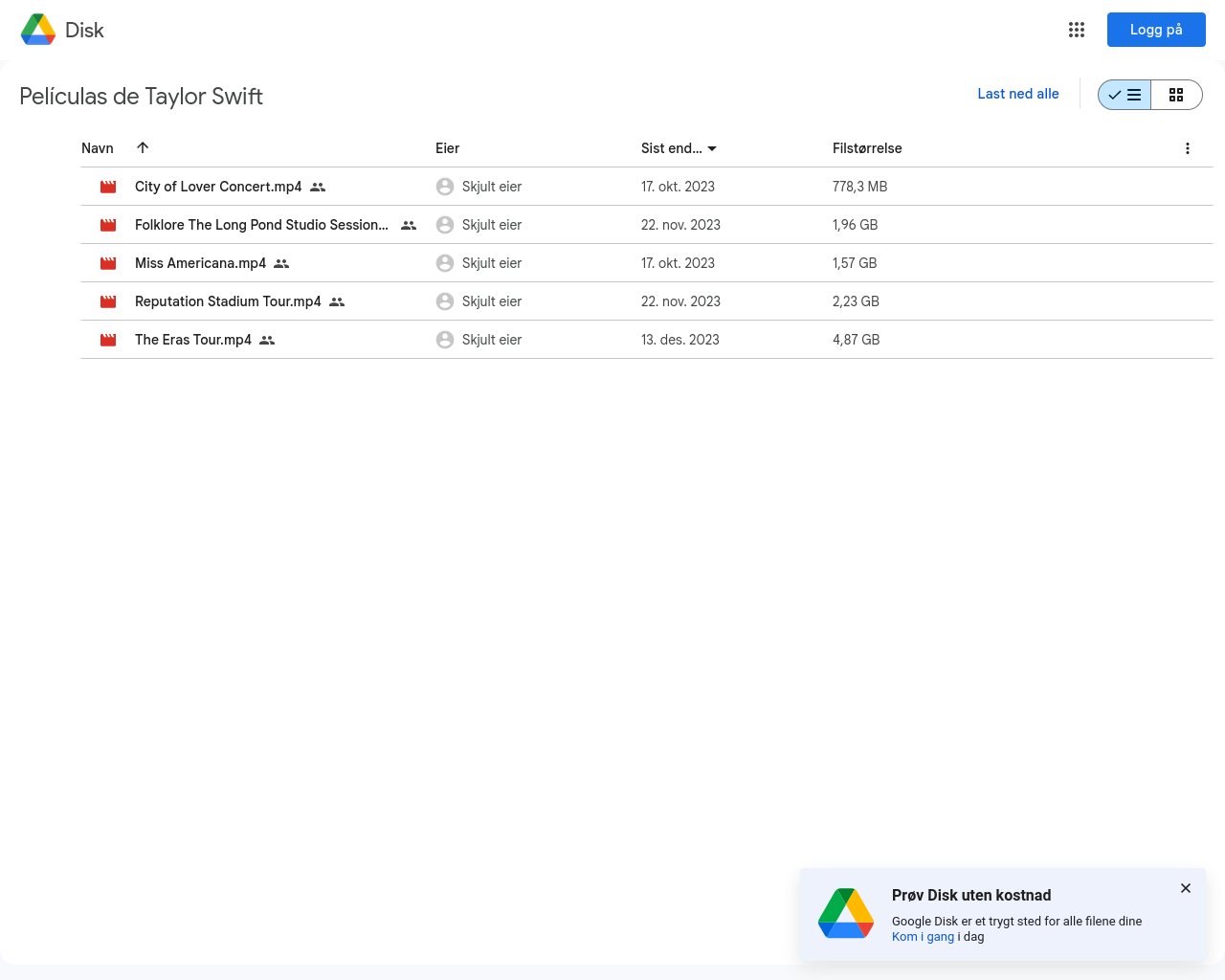Click video icon for Miss Americana
This screenshot has height=980, width=1225.
[x=108, y=263]
